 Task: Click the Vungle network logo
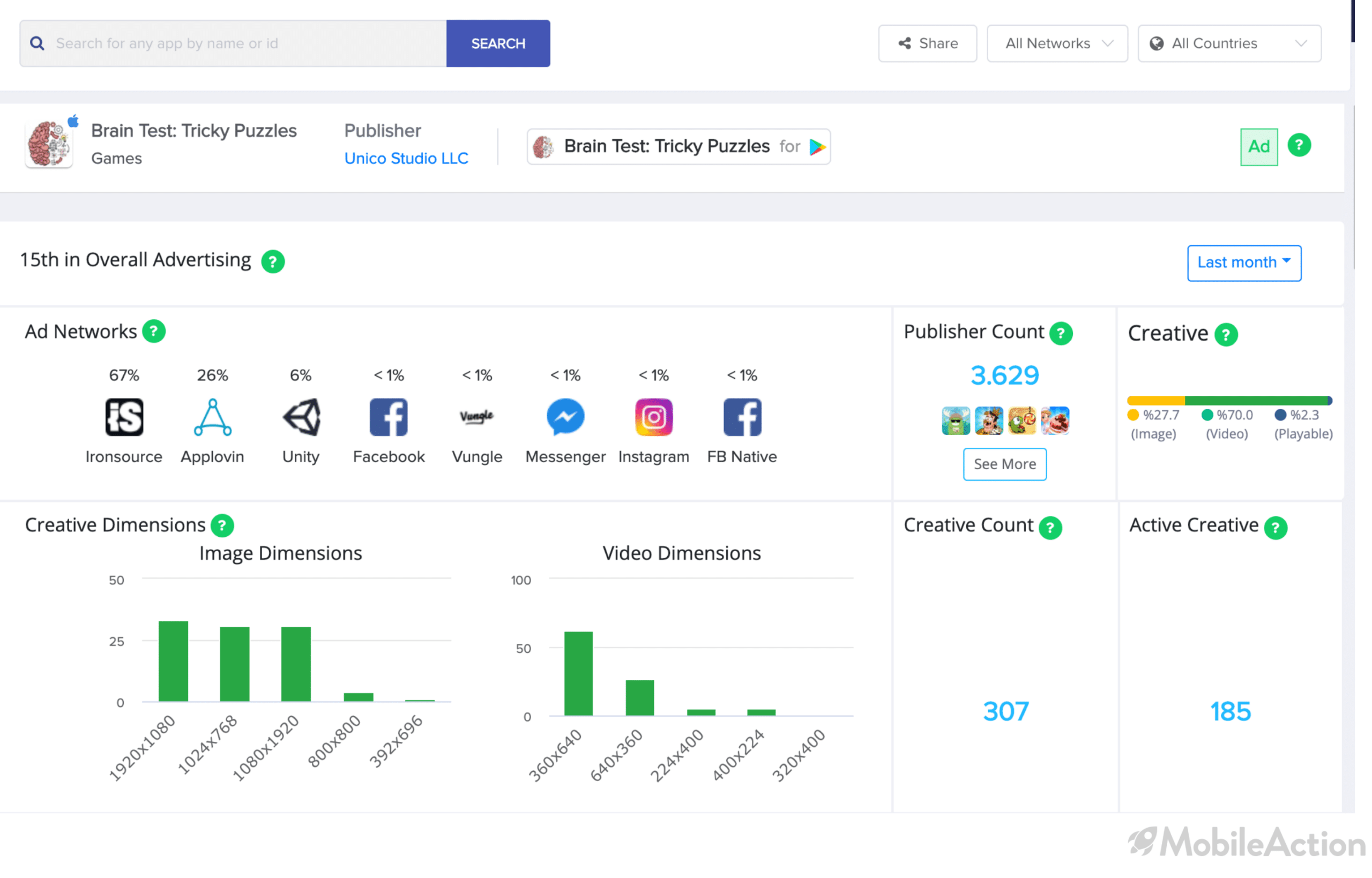[x=478, y=417]
